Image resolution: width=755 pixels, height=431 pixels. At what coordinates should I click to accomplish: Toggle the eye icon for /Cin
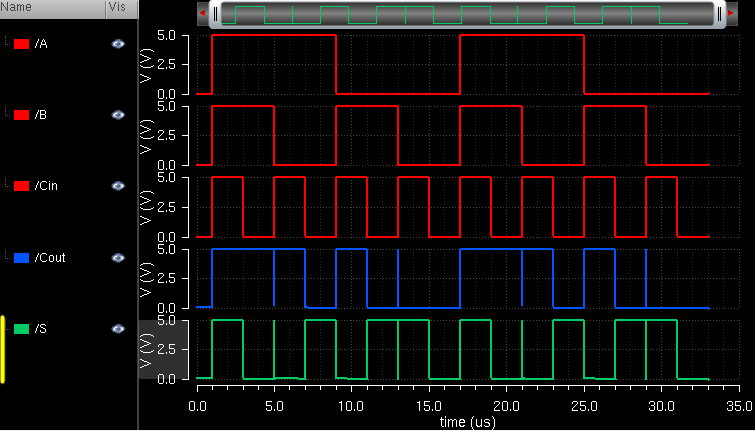118,186
